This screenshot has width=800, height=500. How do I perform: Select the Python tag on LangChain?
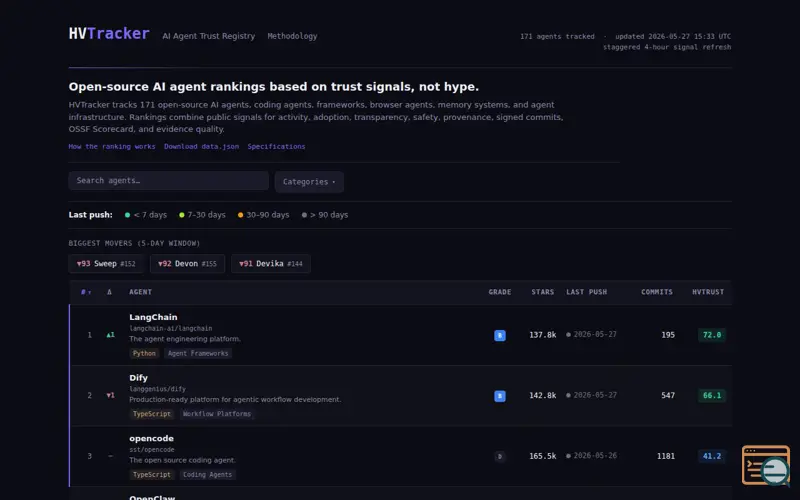[144, 354]
